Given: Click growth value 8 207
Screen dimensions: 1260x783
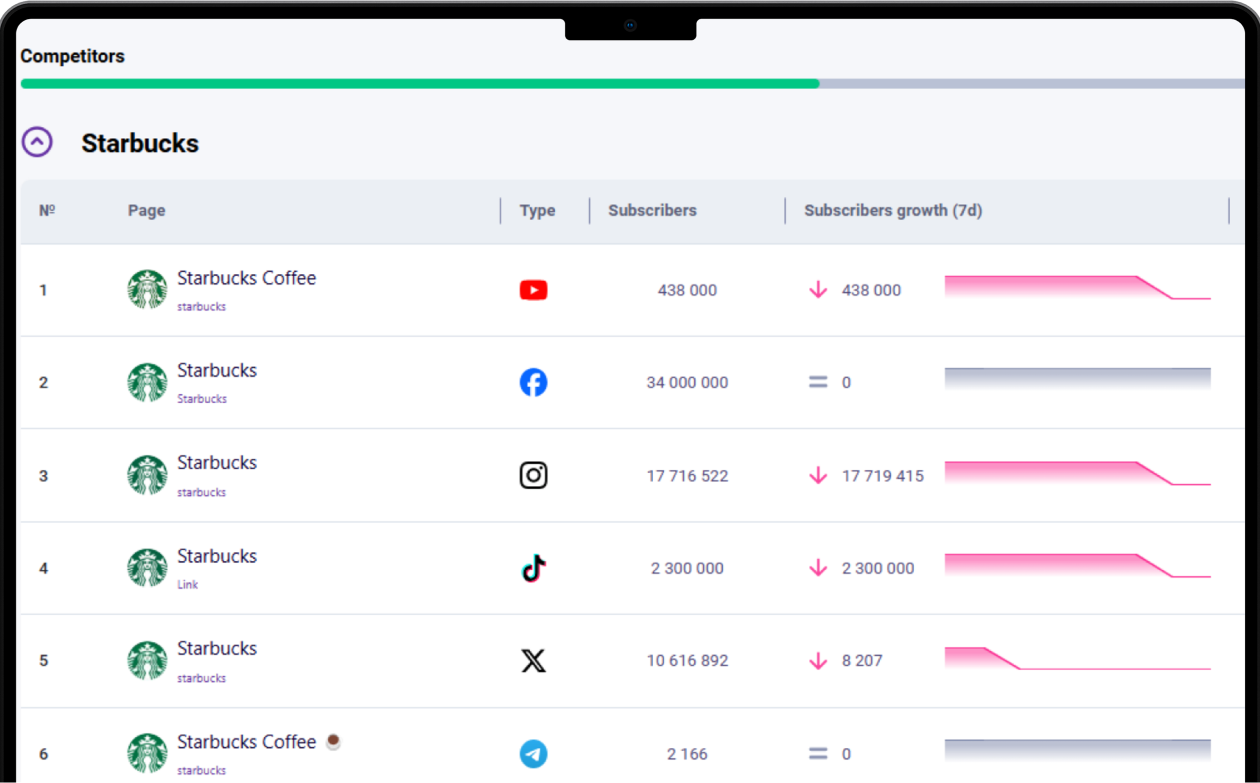Looking at the screenshot, I should [x=862, y=660].
